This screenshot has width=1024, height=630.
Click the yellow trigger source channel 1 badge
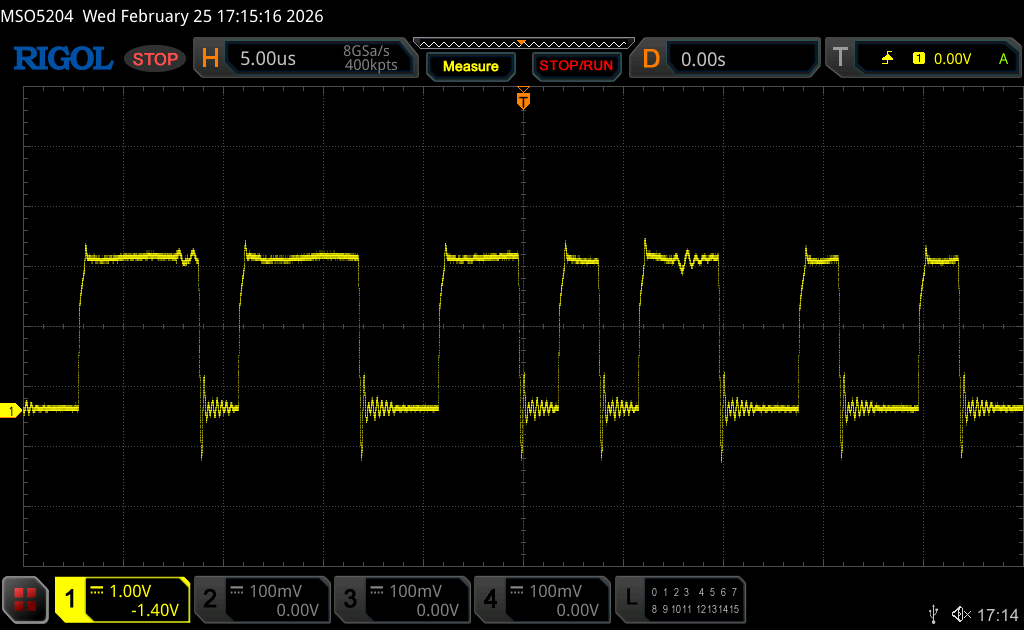[918, 59]
